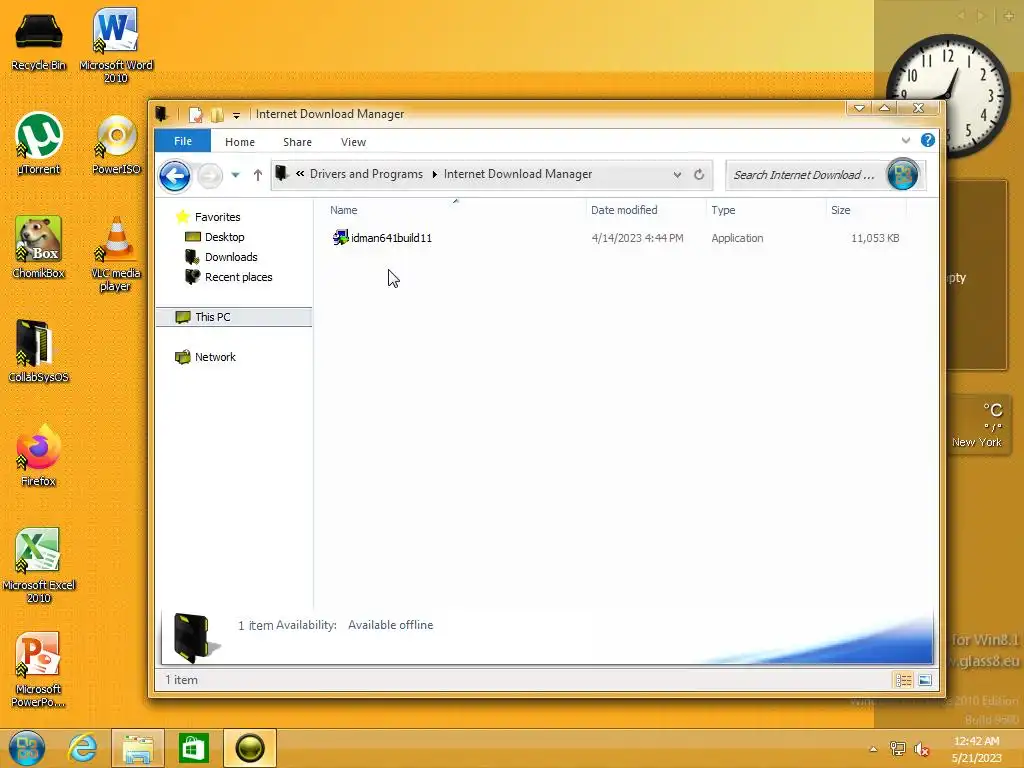Launch the PowerISO desktop shortcut
The width and height of the screenshot is (1024, 768).
tap(116, 145)
